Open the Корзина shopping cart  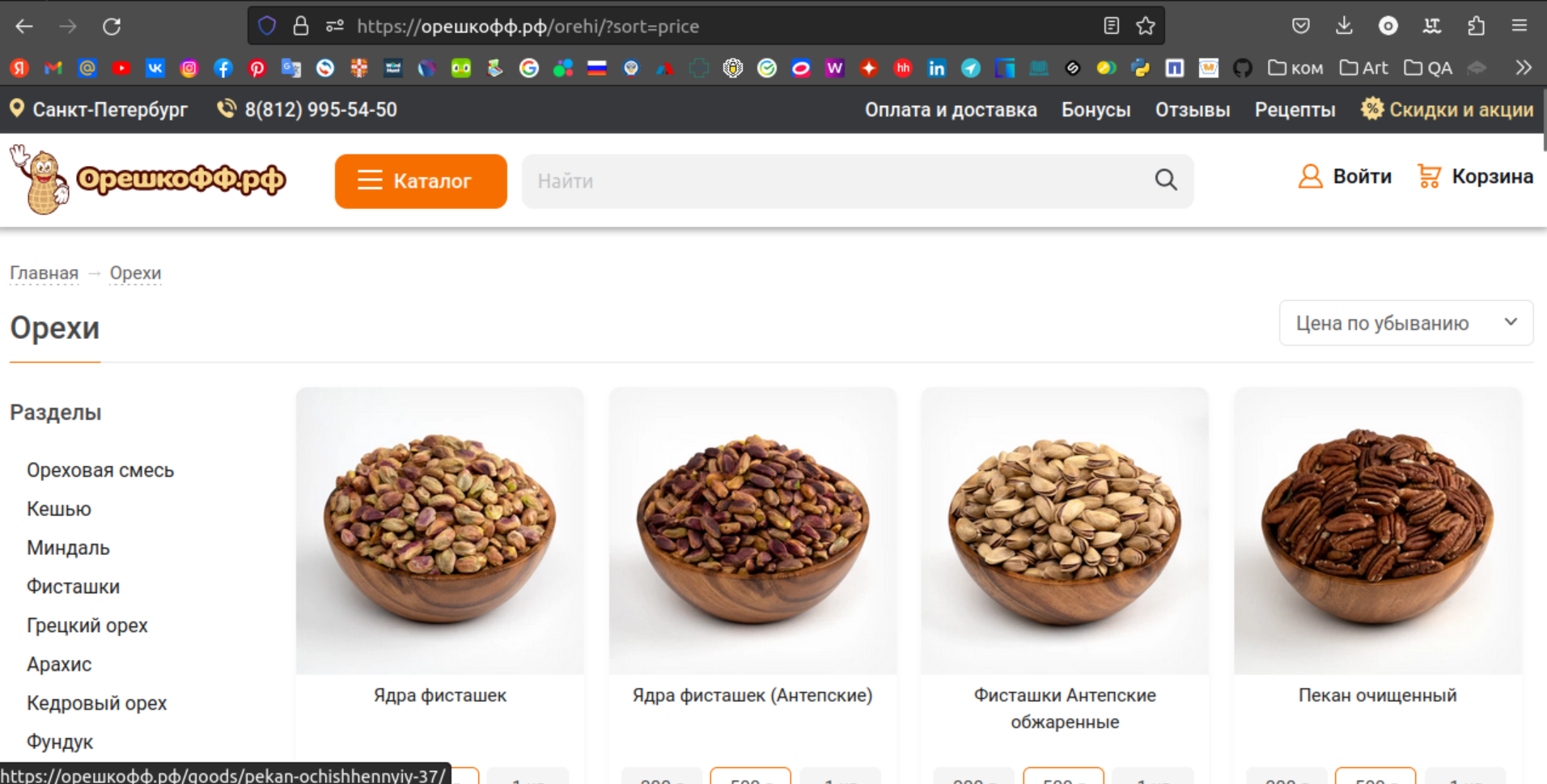[1475, 176]
